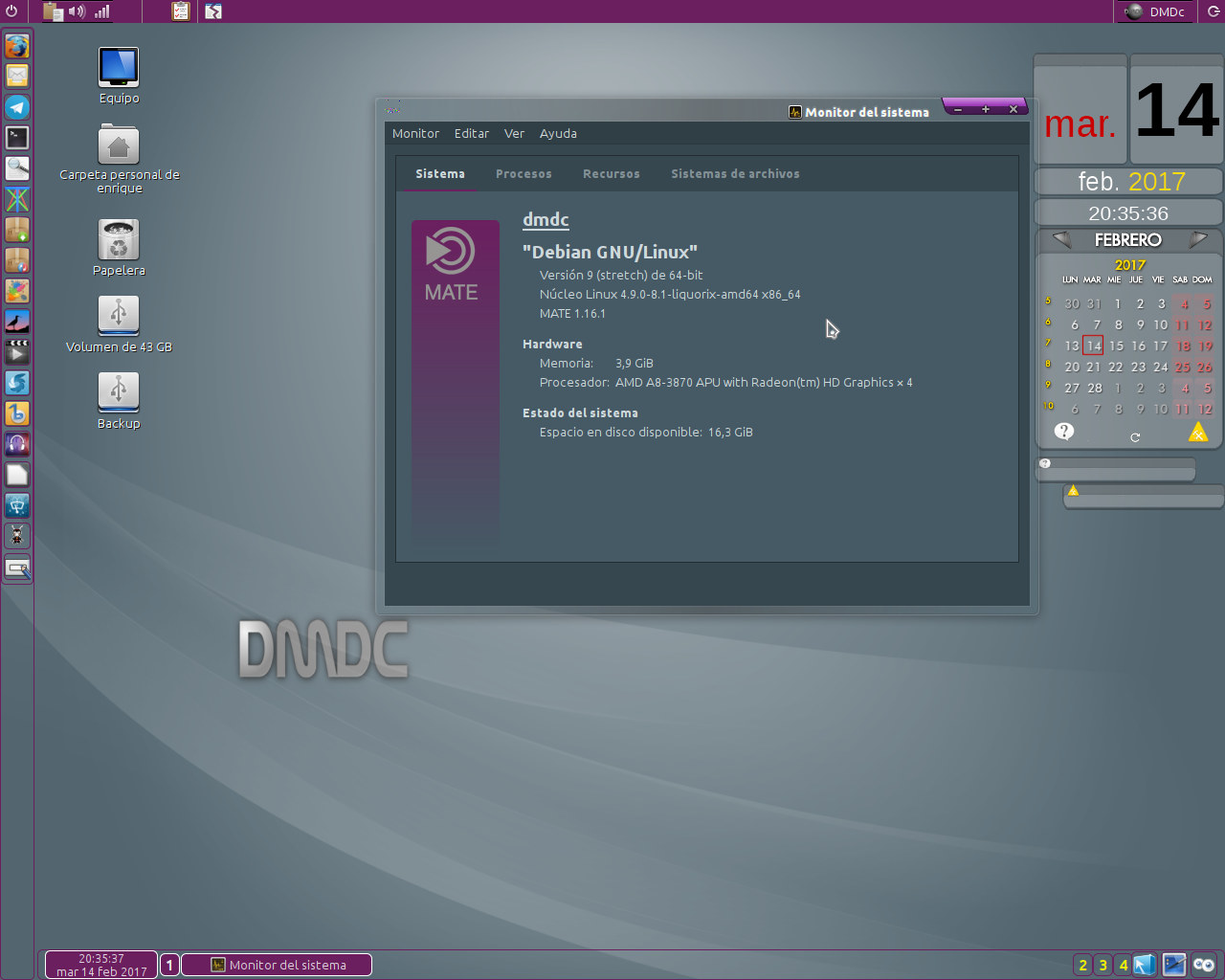Open the Backup drive icon

click(119, 401)
